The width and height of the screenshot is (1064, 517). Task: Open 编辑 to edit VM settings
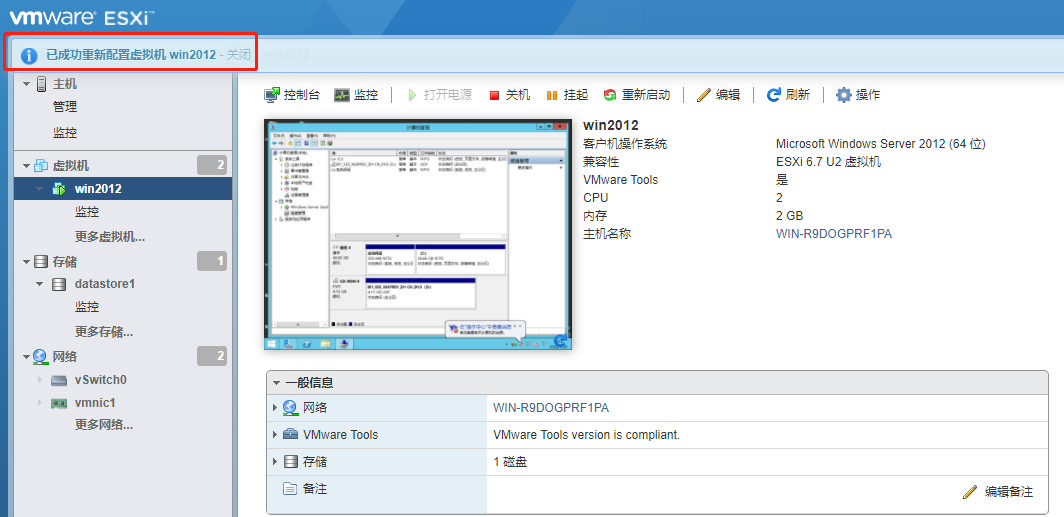(719, 95)
